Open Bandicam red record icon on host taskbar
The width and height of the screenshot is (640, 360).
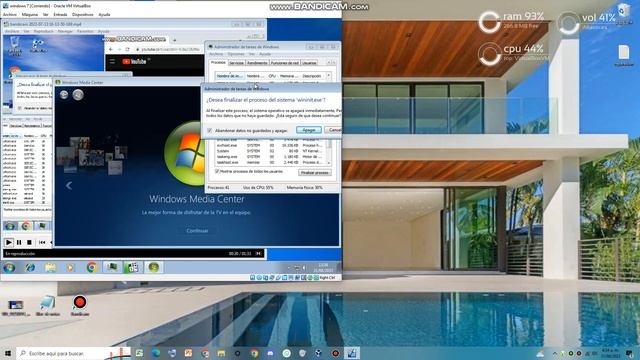point(336,353)
